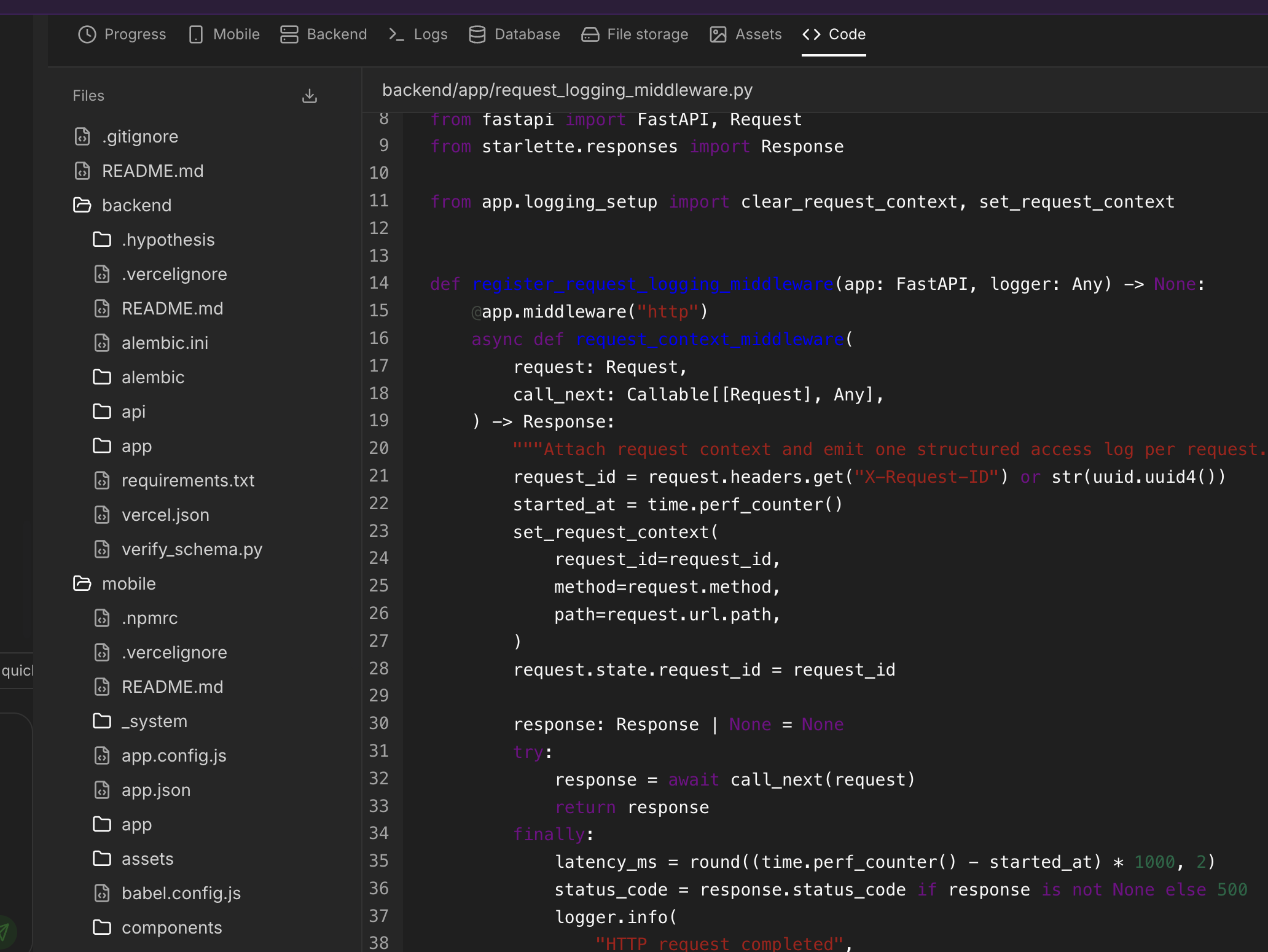This screenshot has height=952, width=1268.
Task: Select the .gitignore file
Action: pos(140,136)
